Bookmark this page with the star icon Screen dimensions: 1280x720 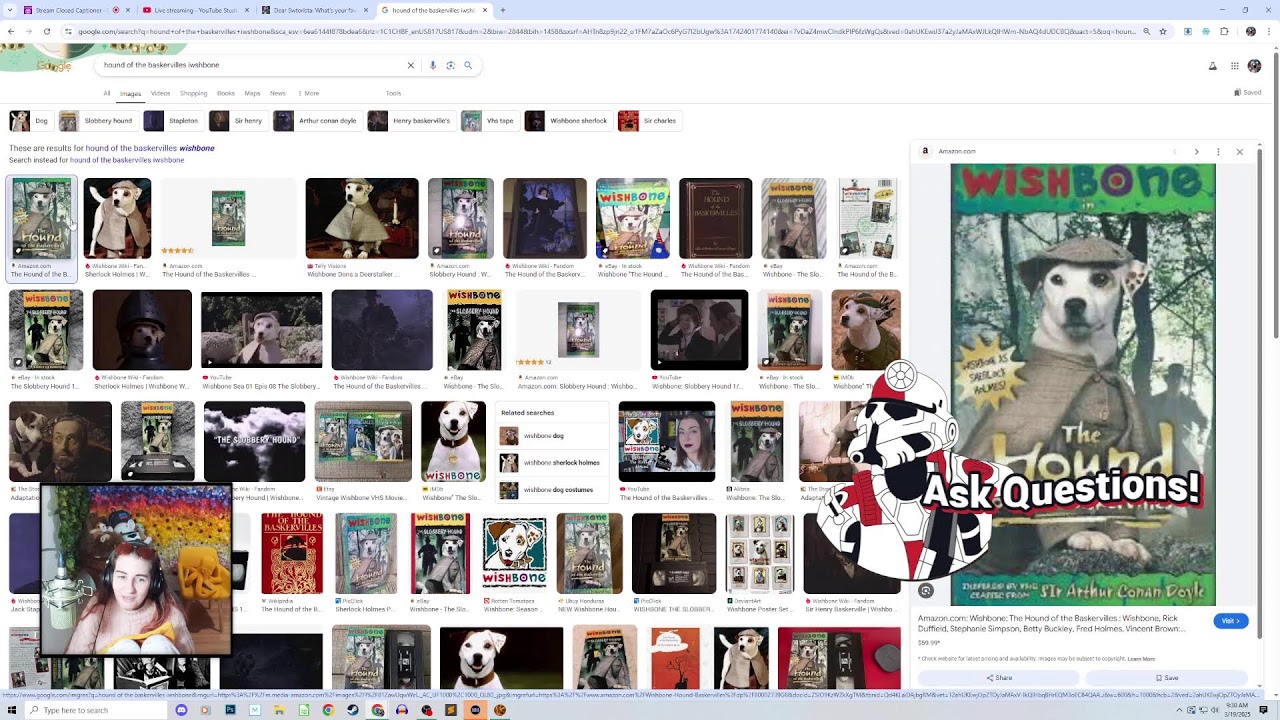pos(1163,31)
